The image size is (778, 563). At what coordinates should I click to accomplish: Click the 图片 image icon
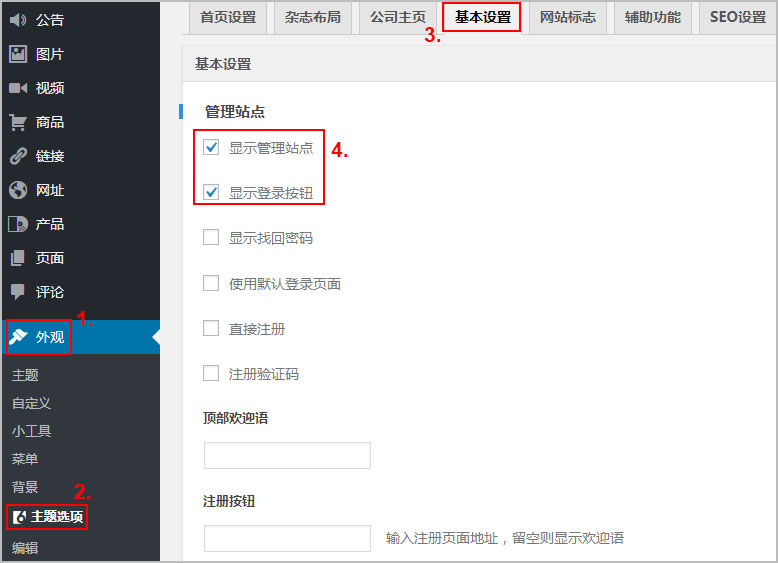[x=18, y=54]
